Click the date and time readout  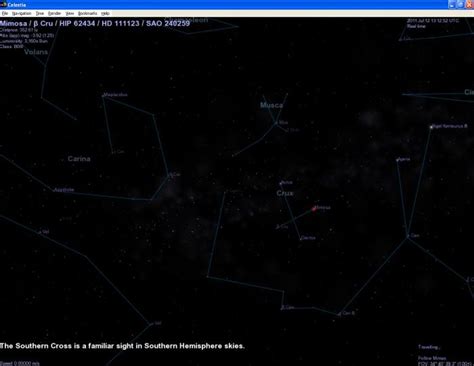[x=433, y=21]
